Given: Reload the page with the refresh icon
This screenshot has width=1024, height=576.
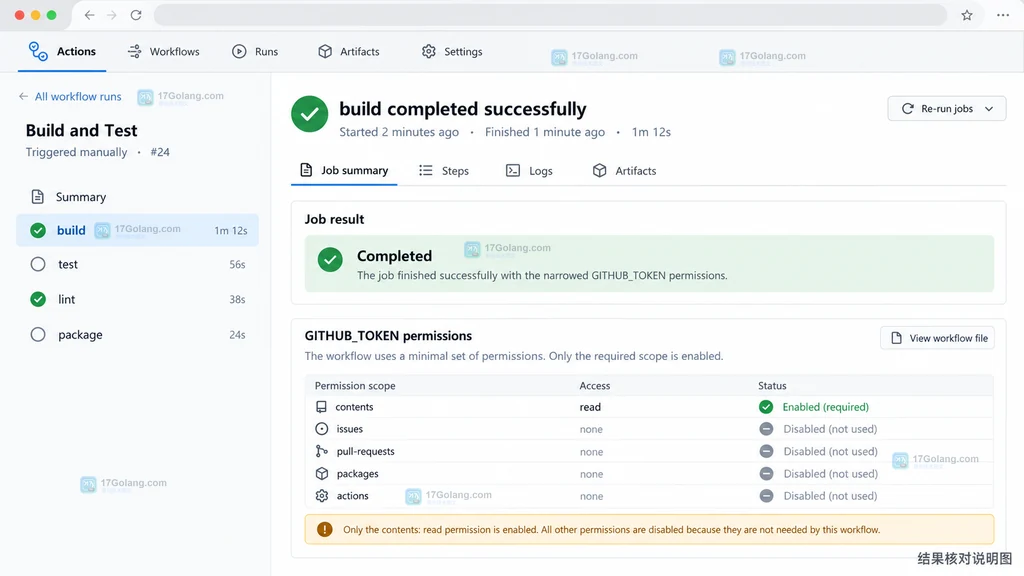Looking at the screenshot, I should coord(136,15).
